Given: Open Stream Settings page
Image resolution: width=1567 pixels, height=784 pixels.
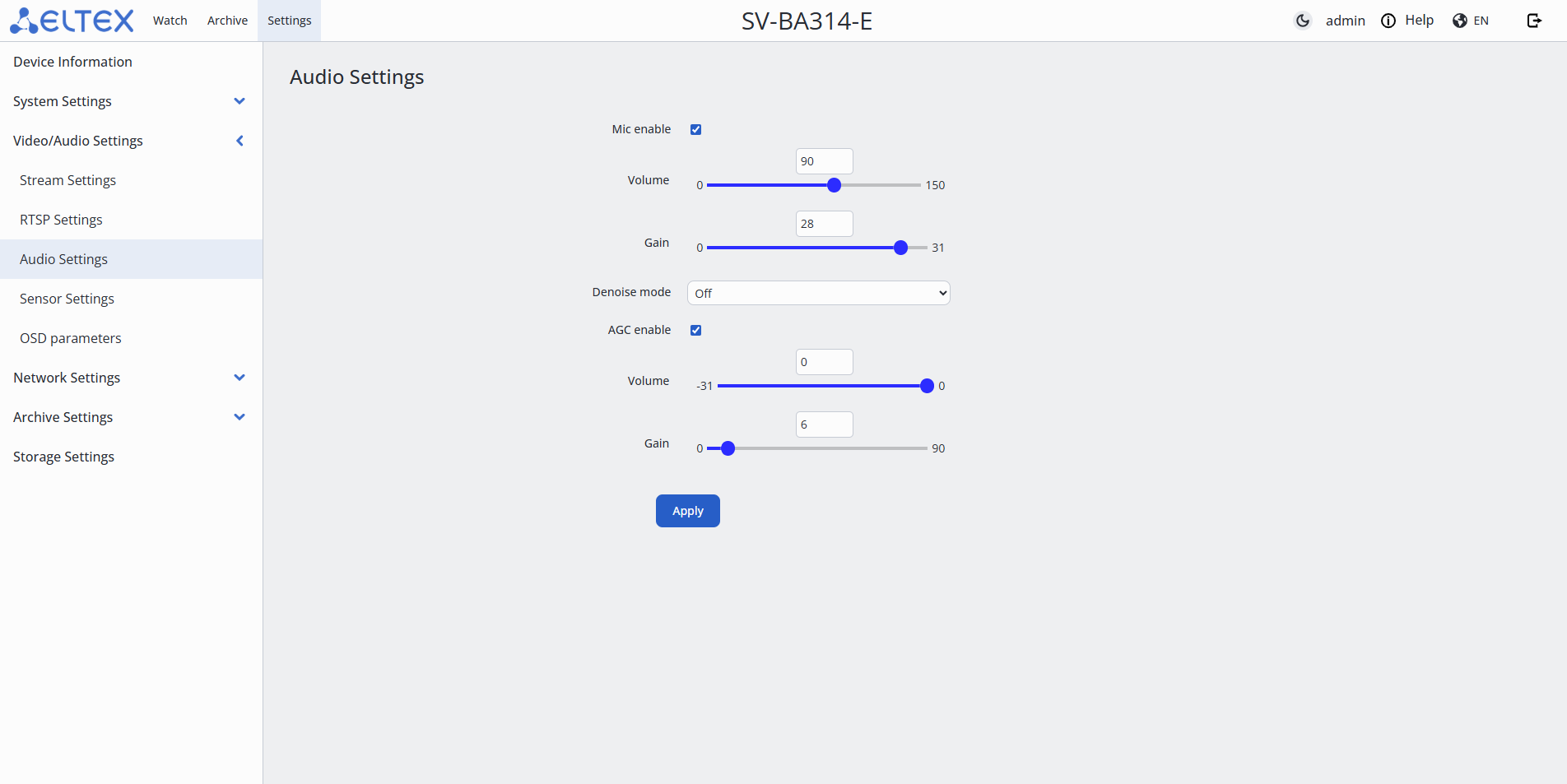Looking at the screenshot, I should click(x=67, y=180).
